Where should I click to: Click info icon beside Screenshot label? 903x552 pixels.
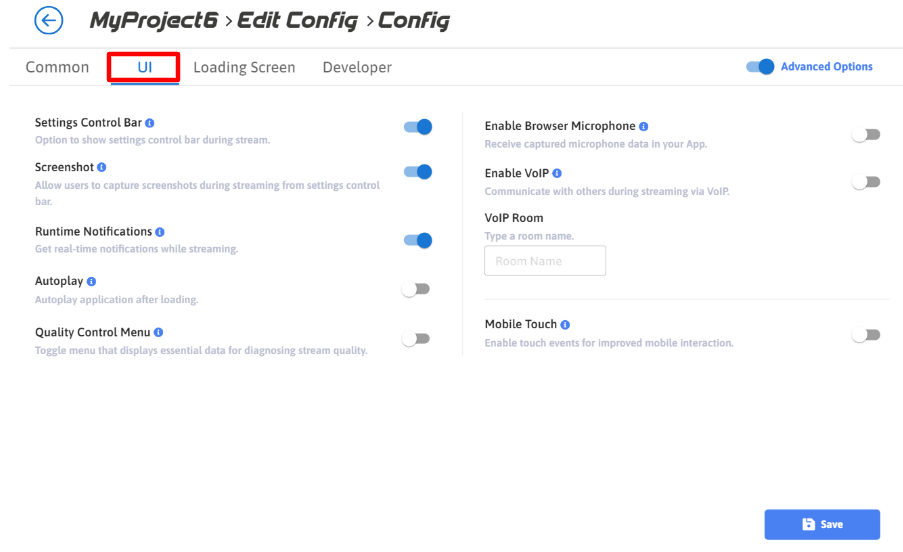[102, 167]
